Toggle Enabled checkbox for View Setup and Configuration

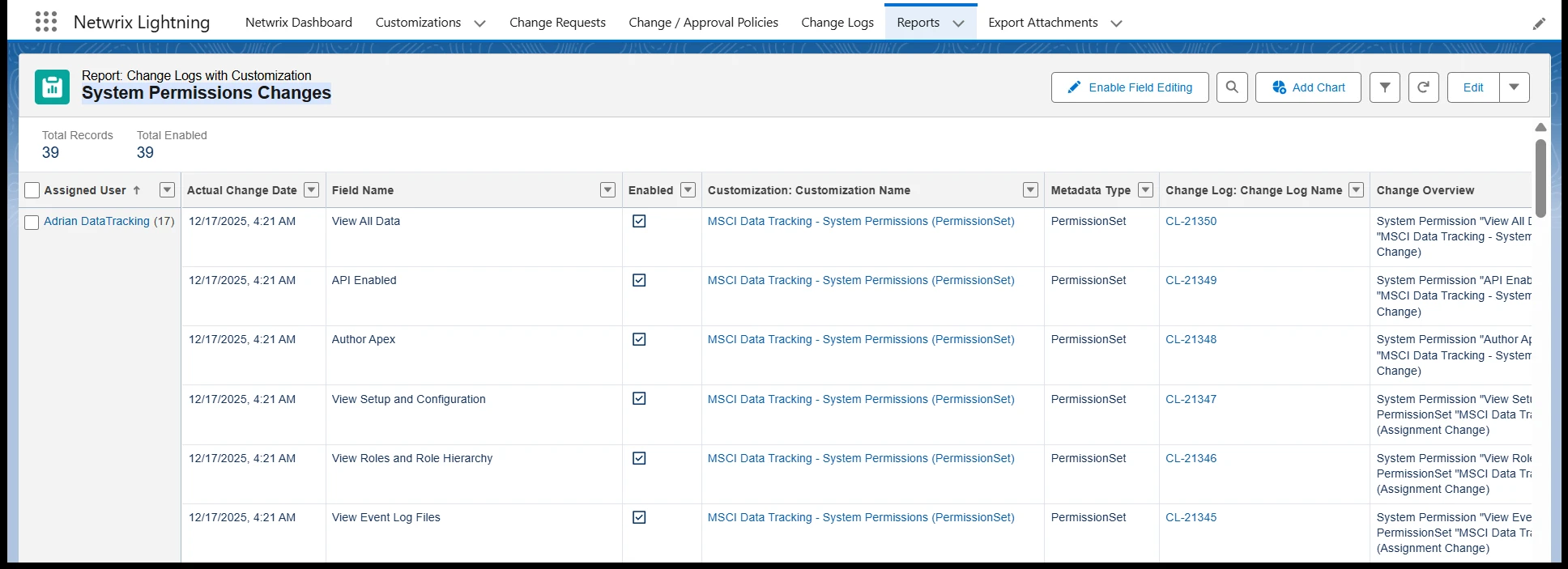(639, 398)
